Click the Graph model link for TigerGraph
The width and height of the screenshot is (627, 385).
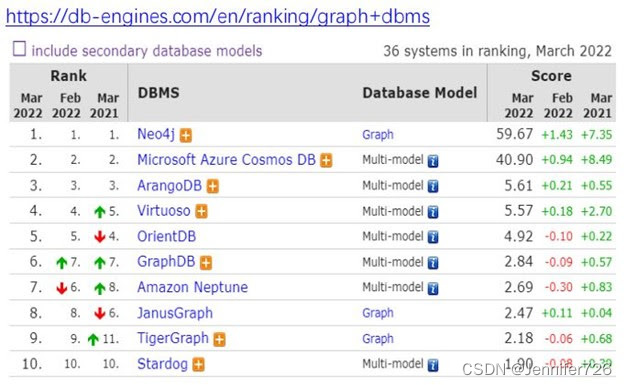(378, 339)
